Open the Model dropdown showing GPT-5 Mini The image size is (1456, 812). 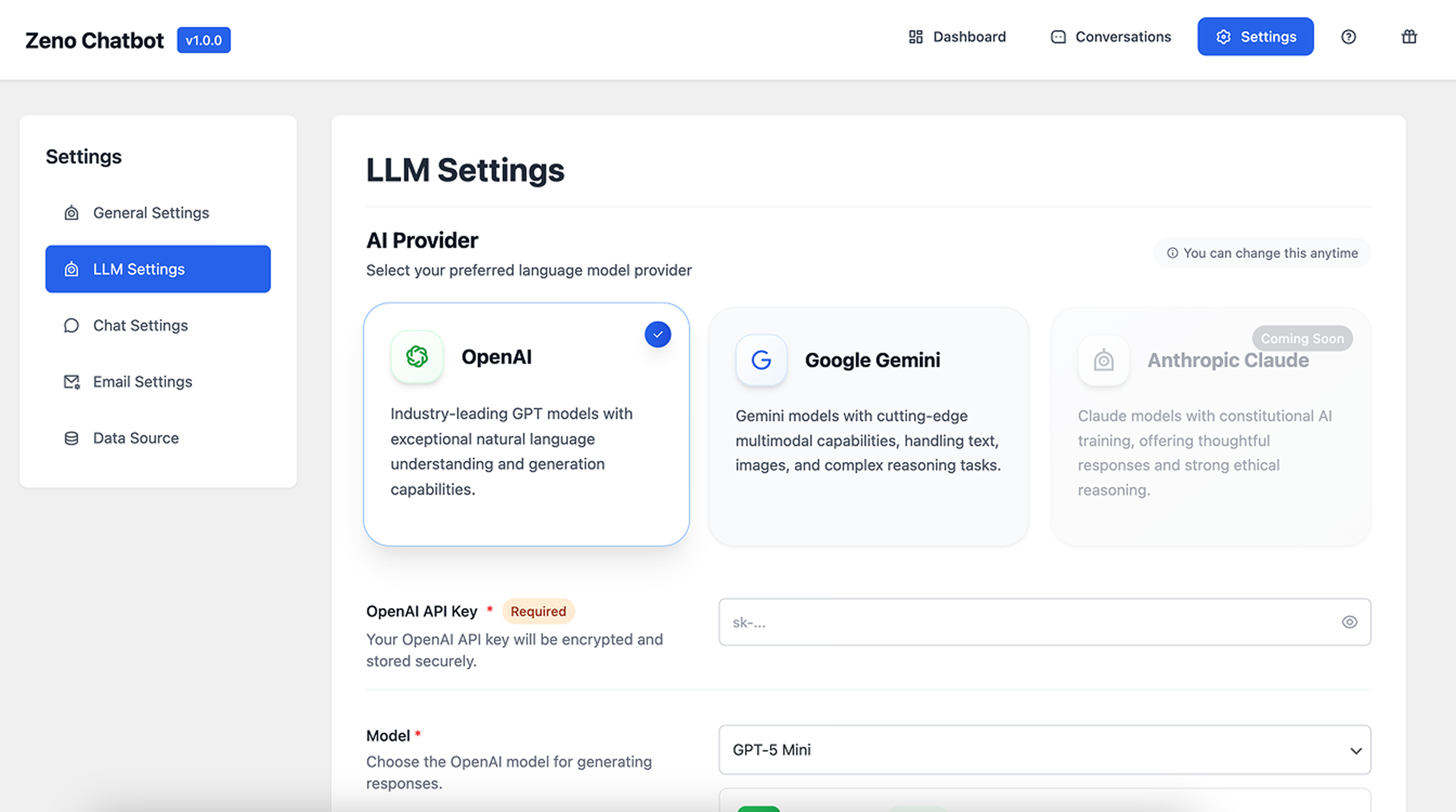click(1017, 750)
